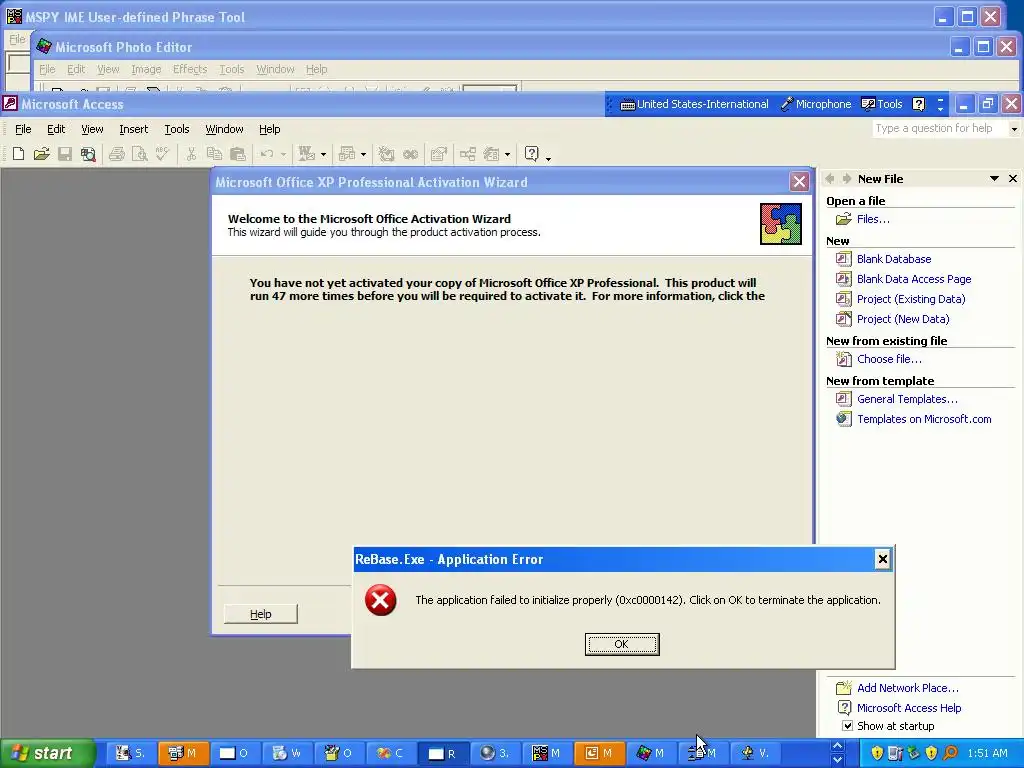Open the Edit menu in Microsoft Access
The width and height of the screenshot is (1024, 768).
point(56,129)
